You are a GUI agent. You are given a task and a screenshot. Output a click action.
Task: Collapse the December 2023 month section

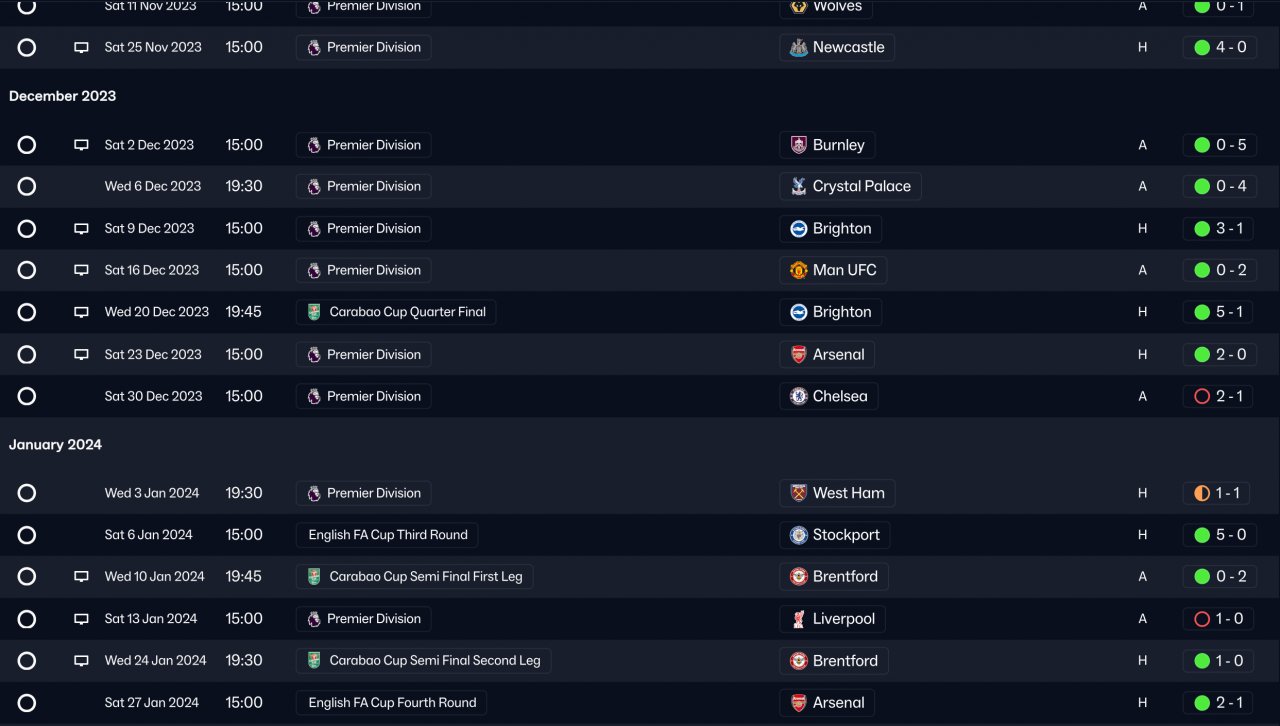[62, 96]
